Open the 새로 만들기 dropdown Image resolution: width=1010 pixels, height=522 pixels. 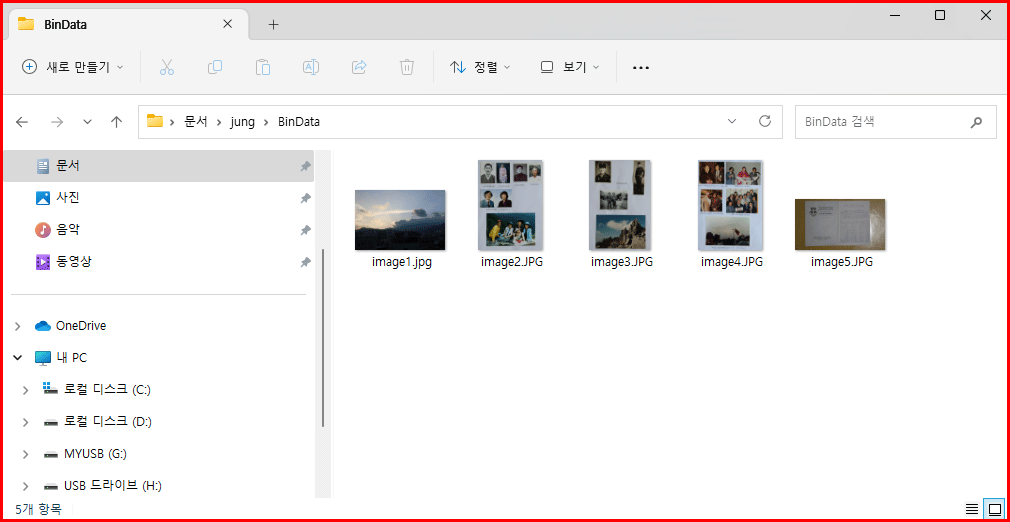[x=72, y=67]
